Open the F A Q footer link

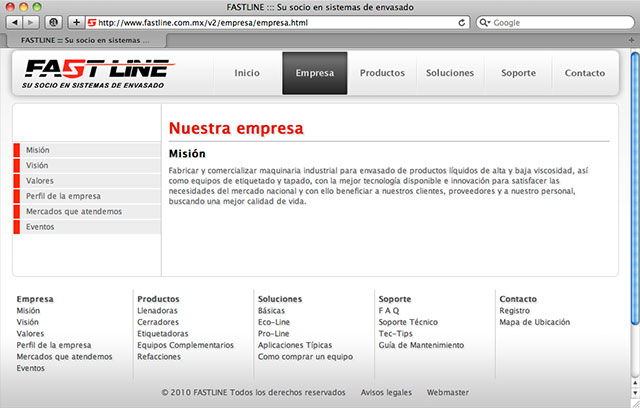[x=389, y=310]
